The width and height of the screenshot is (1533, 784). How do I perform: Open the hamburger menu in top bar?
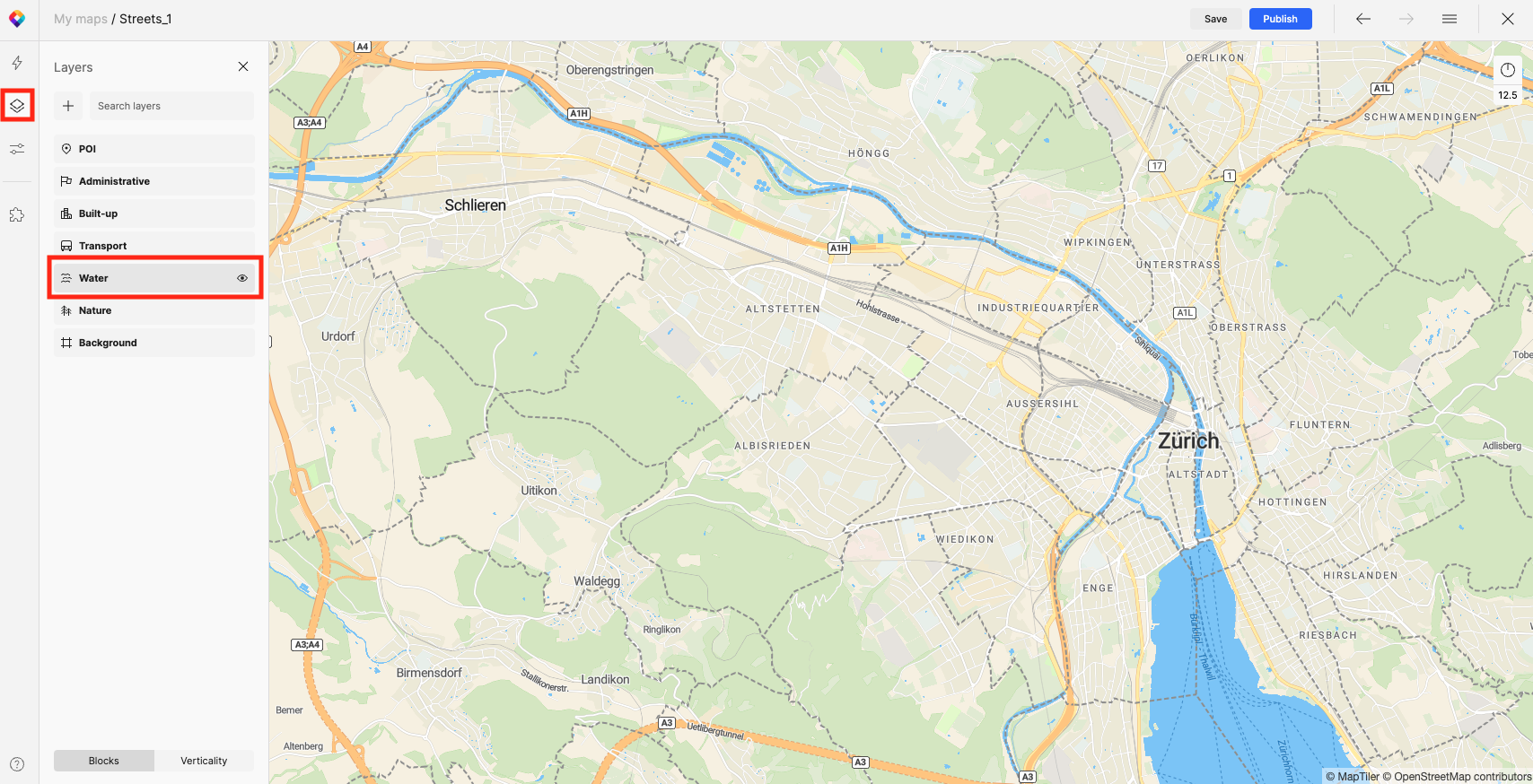point(1450,19)
